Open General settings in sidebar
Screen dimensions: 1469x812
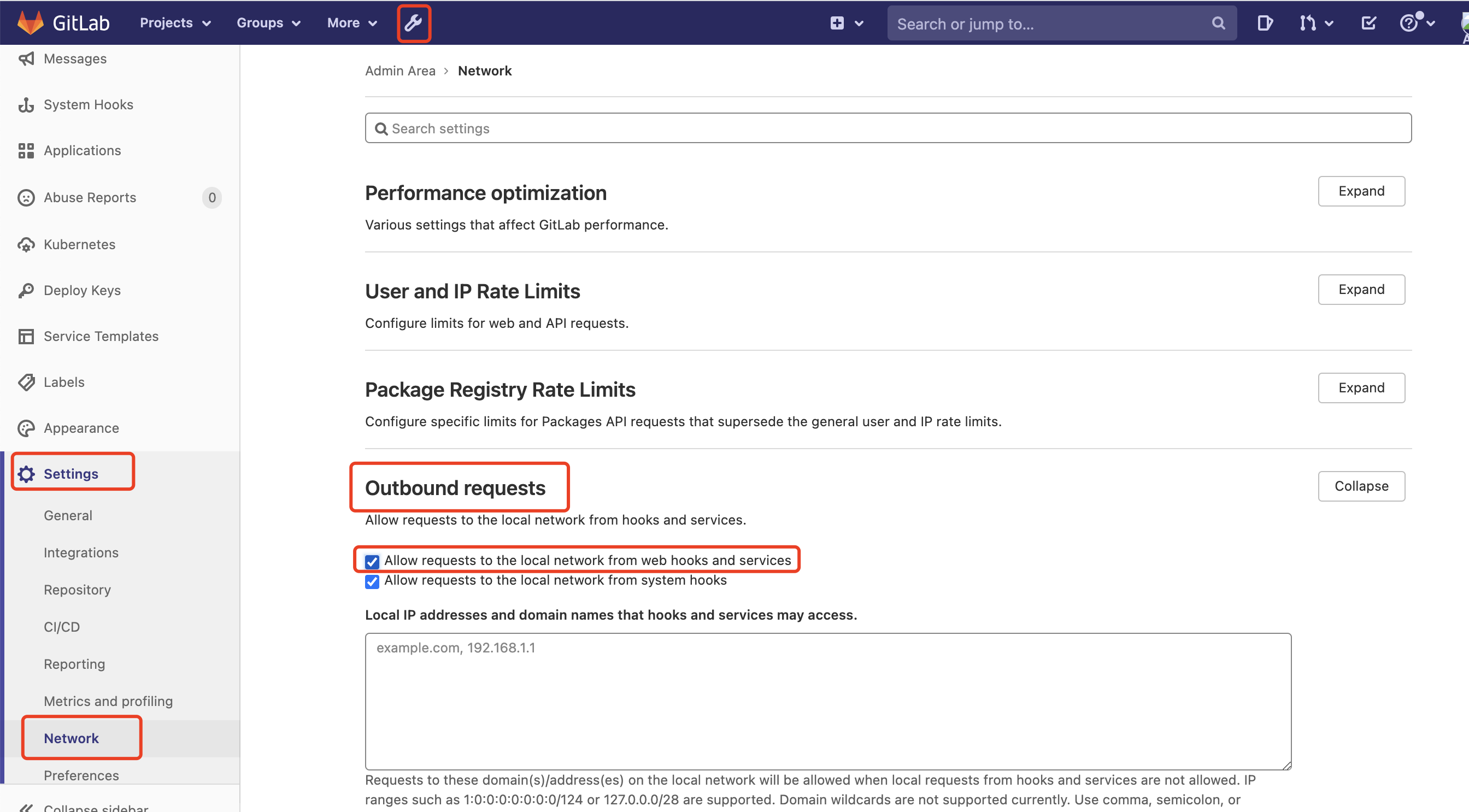[68, 515]
